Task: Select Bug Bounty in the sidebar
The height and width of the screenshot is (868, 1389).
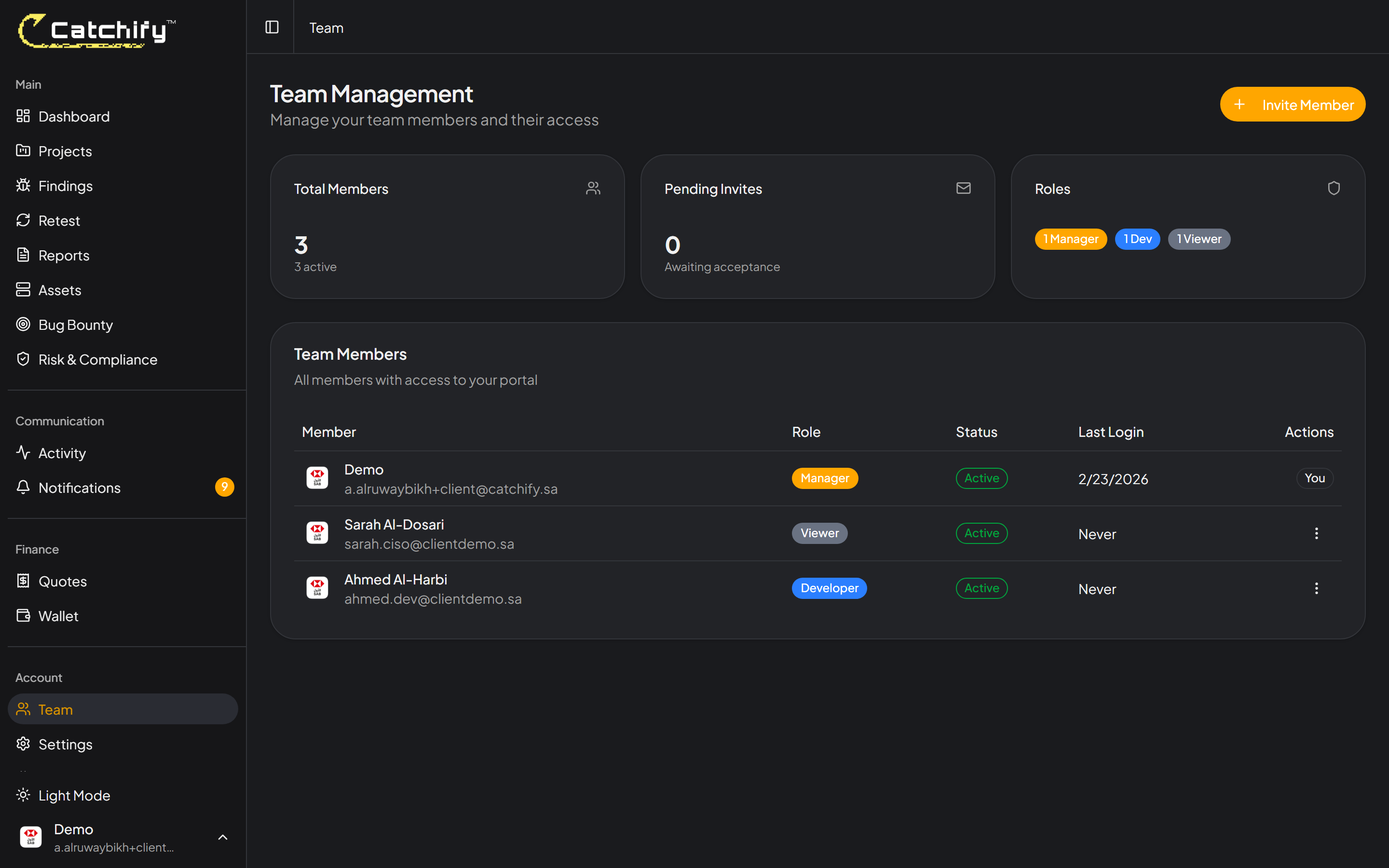Action: coord(75,325)
